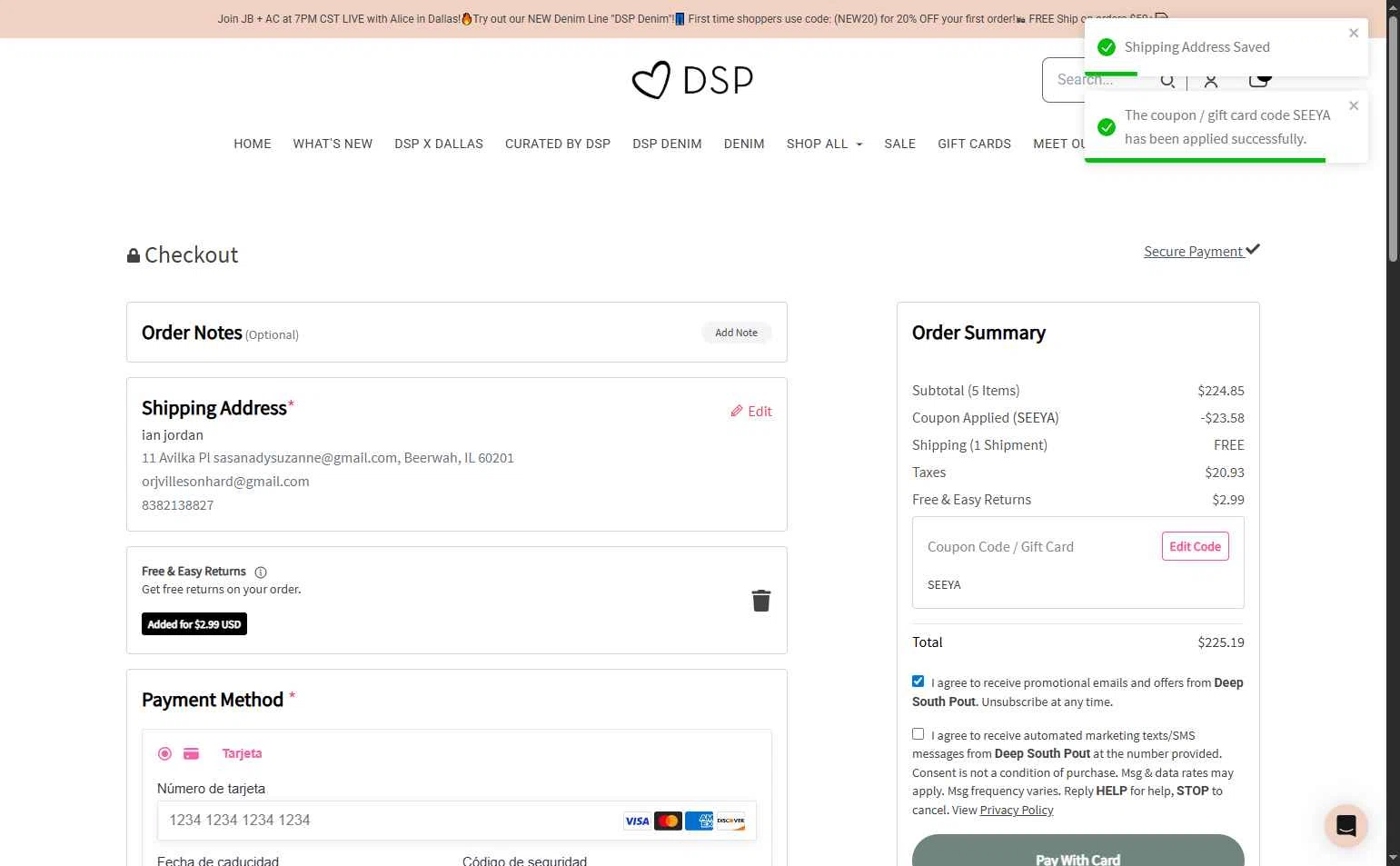Click the Total amount $225.19

point(1221,642)
